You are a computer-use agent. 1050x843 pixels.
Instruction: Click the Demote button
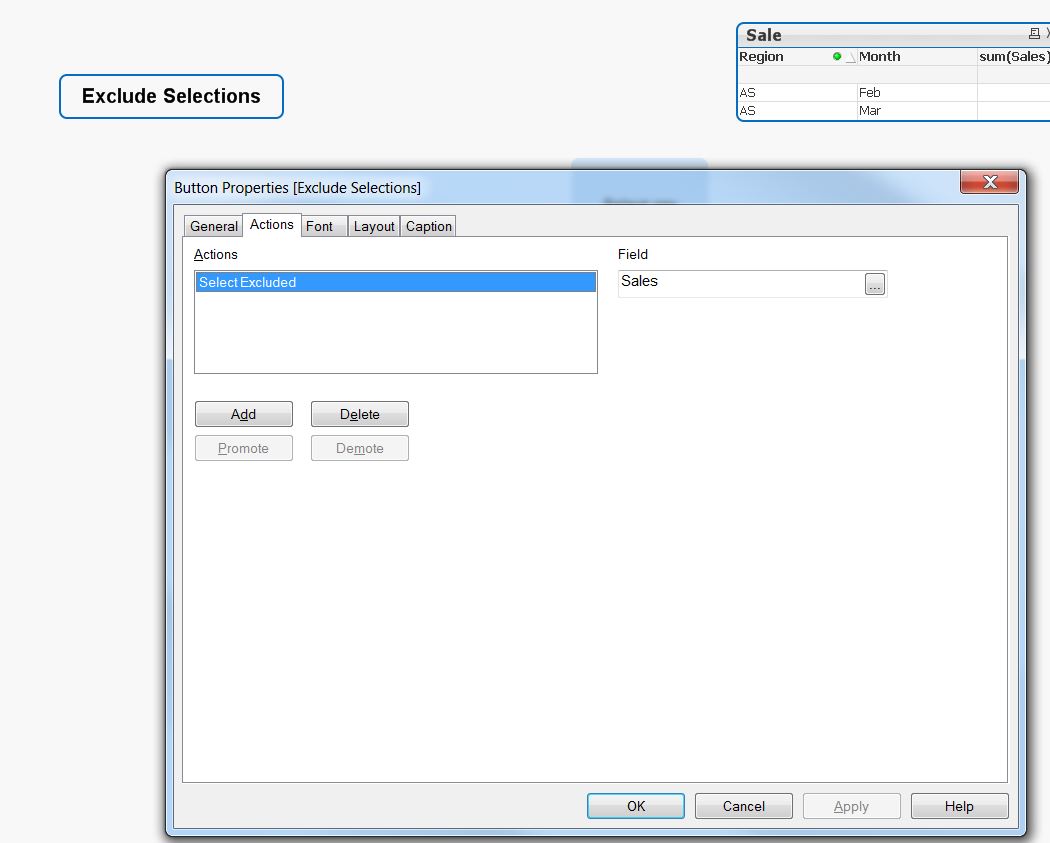click(x=360, y=449)
